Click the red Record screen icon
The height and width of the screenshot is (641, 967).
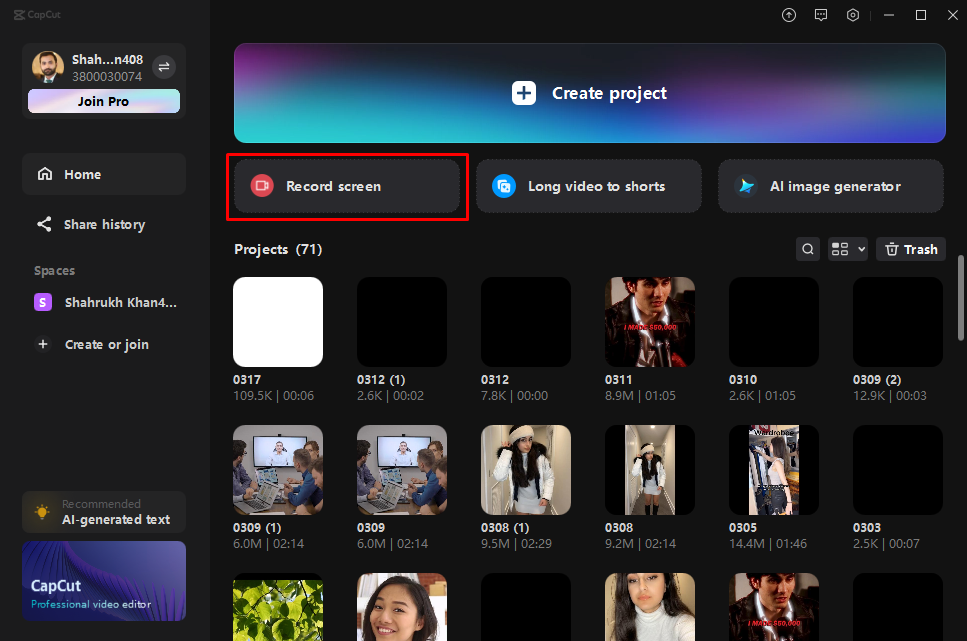point(262,186)
